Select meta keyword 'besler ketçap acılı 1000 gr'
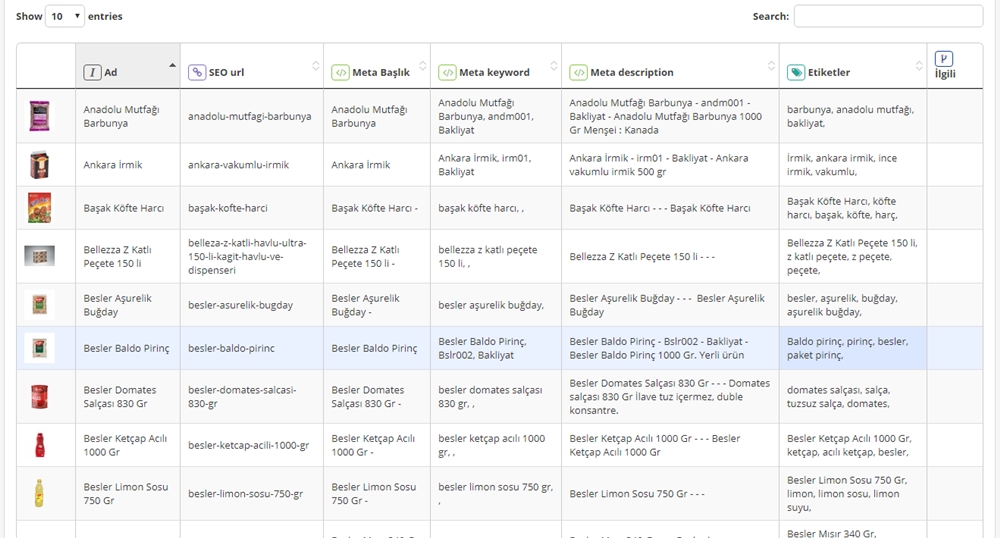Screen dimensions: 1000x538 pos(496,445)
